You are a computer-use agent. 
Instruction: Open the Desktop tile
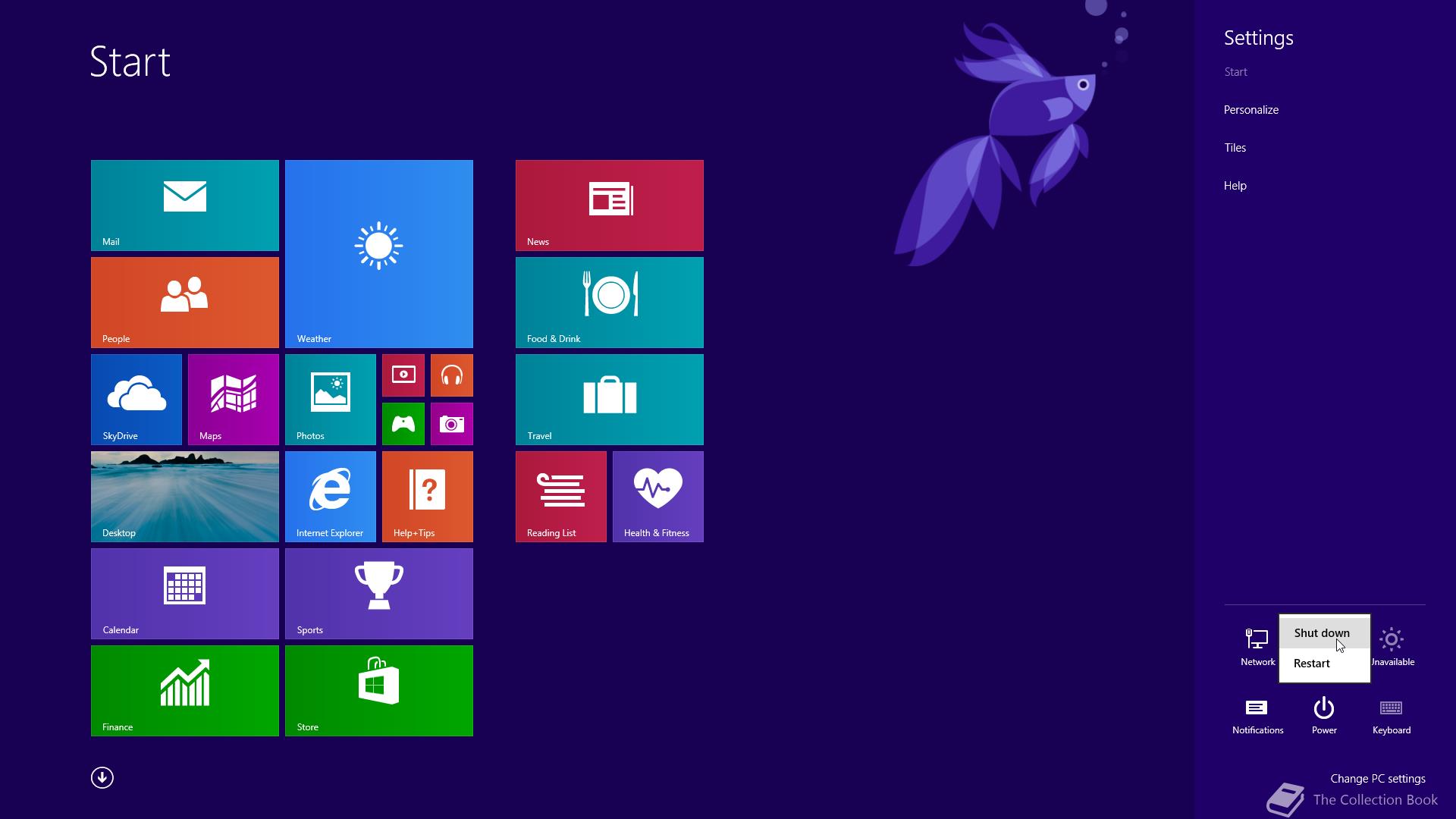point(185,497)
